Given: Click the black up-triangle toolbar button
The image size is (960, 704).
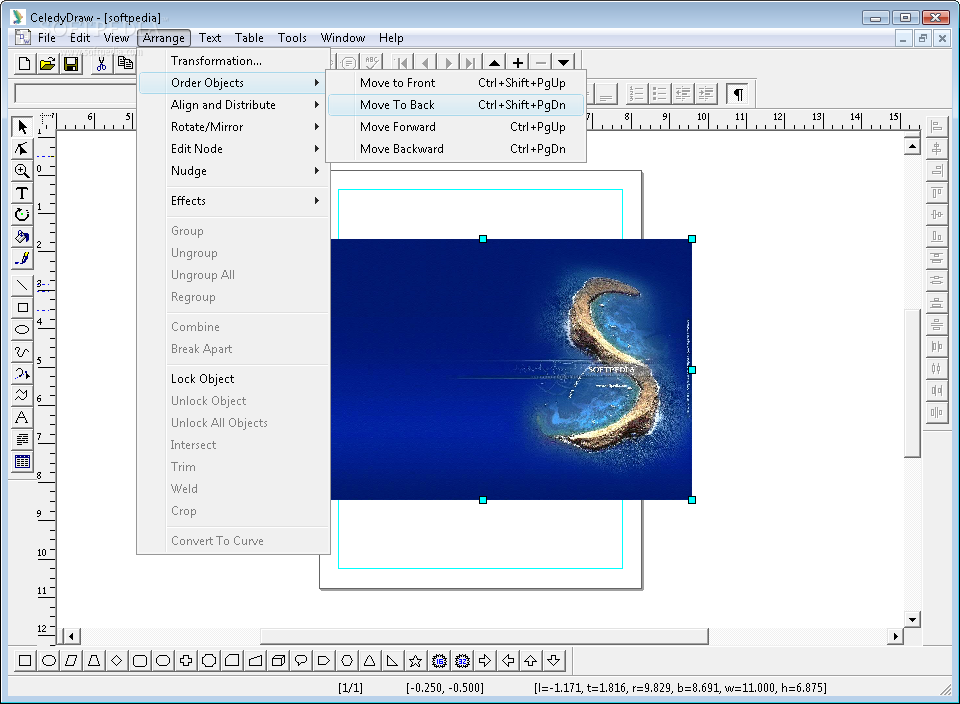Looking at the screenshot, I should 495,63.
